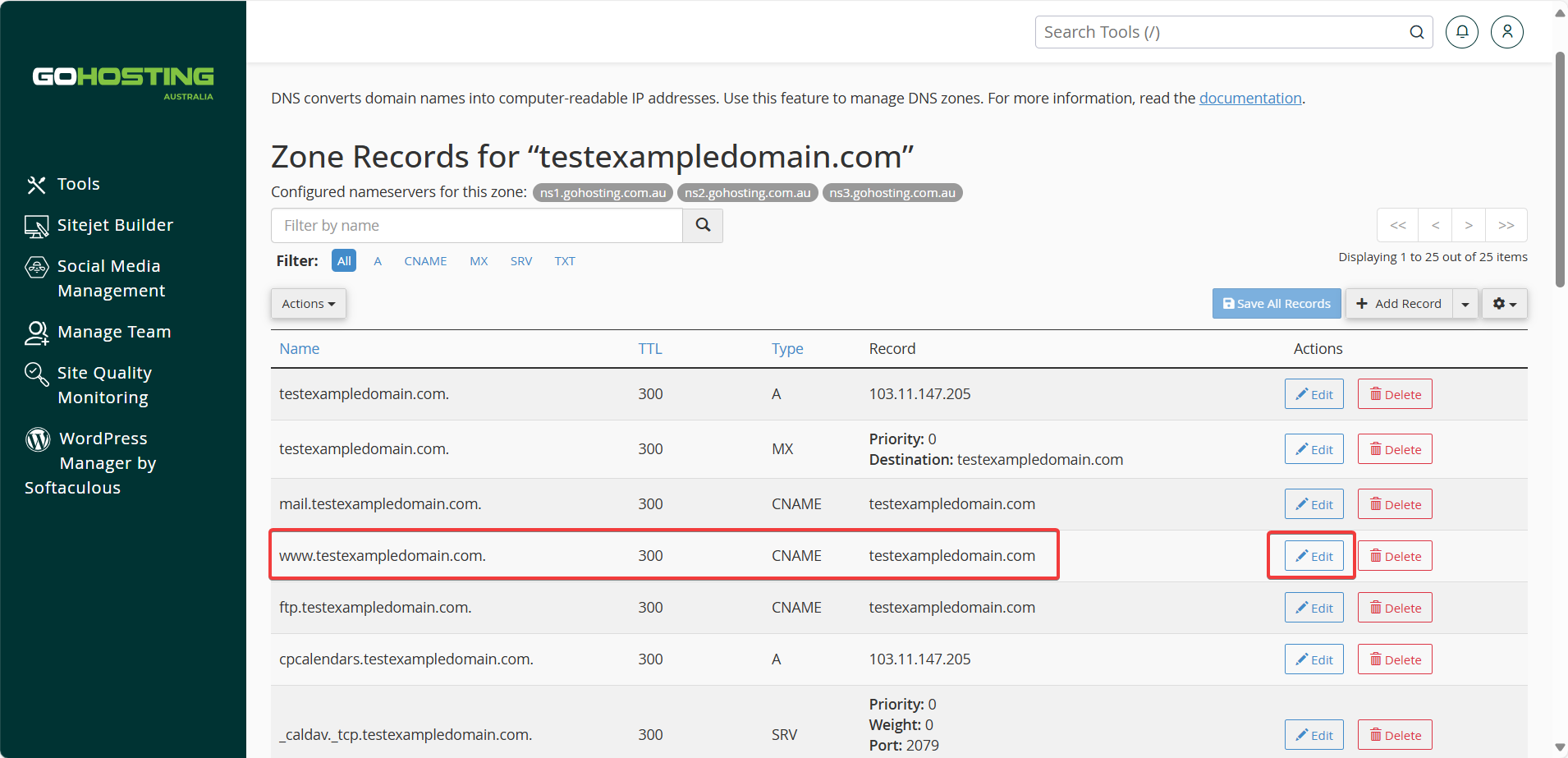Click the Filter by name input field
The width and height of the screenshot is (1568, 758).
[x=477, y=226]
